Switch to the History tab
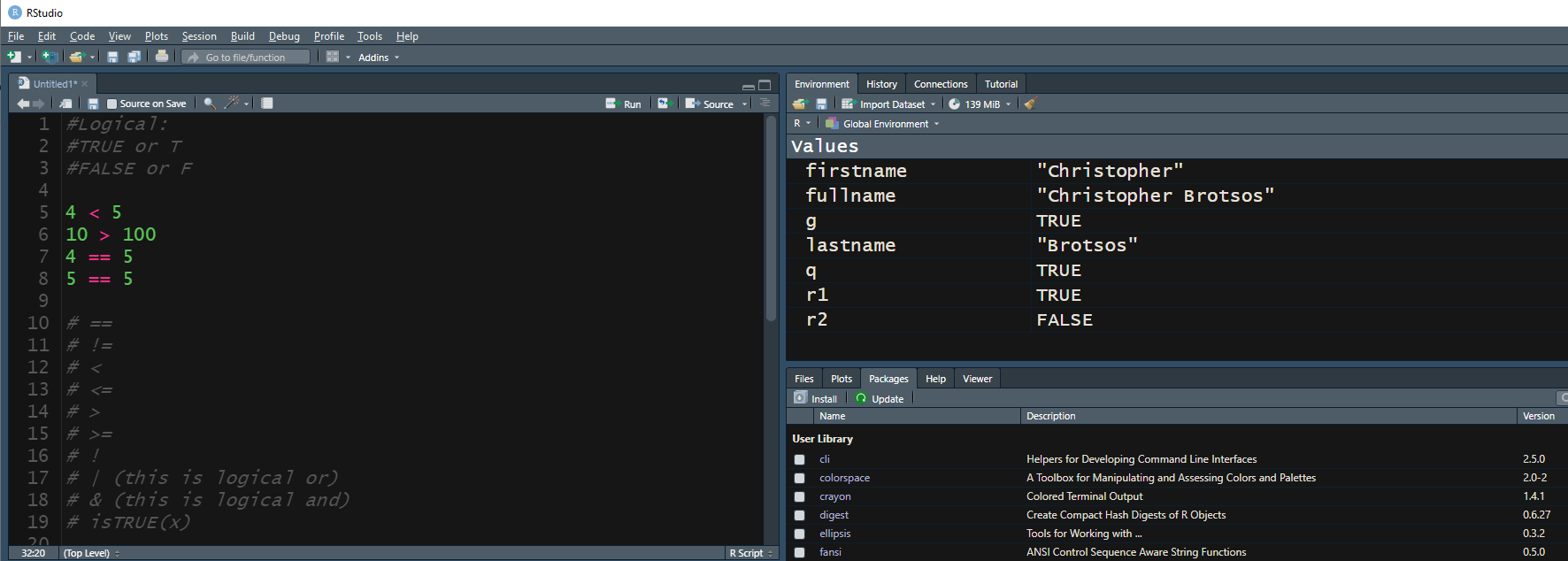The image size is (1568, 561). coord(881,84)
